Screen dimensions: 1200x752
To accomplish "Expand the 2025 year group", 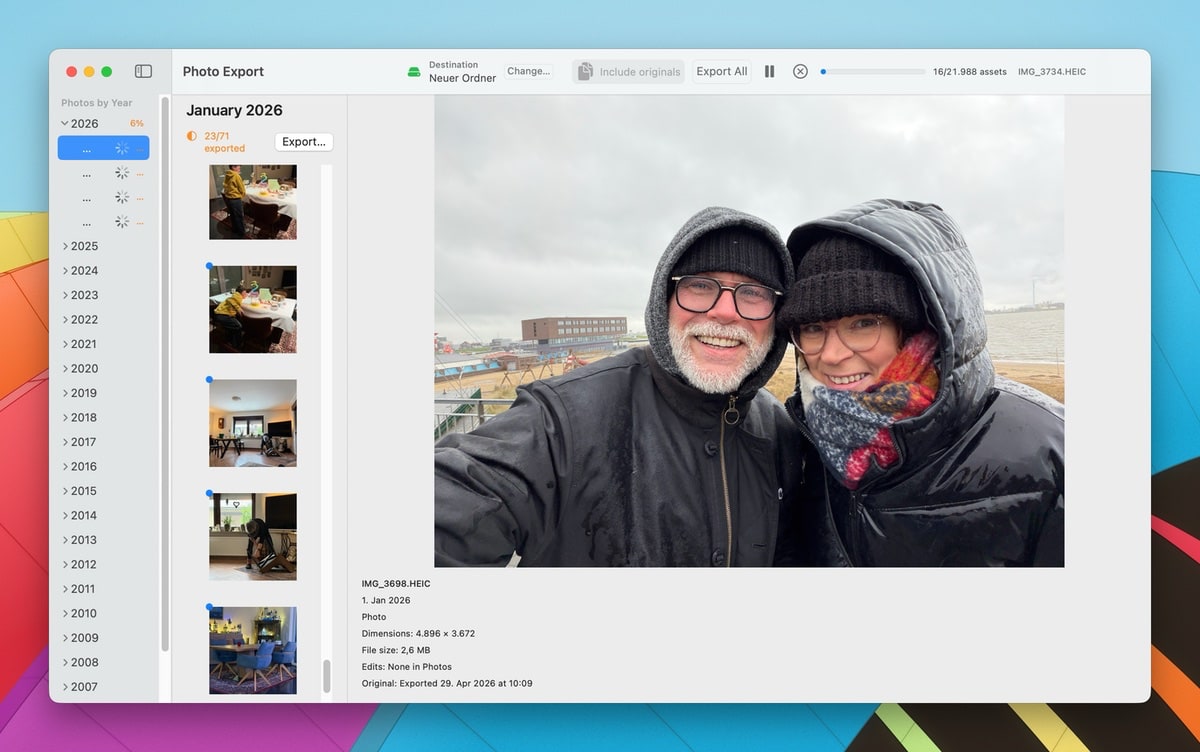I will [66, 245].
